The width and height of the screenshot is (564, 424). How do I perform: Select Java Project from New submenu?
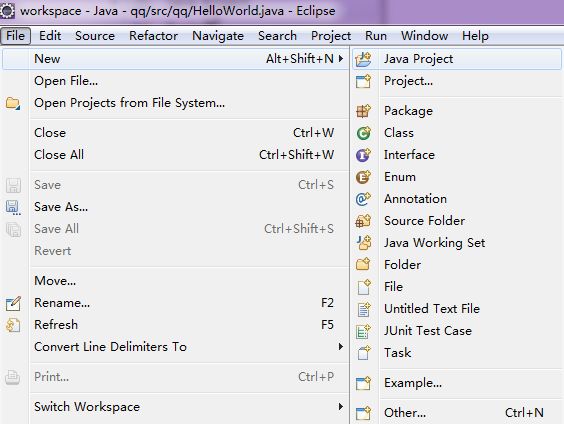click(x=457, y=59)
